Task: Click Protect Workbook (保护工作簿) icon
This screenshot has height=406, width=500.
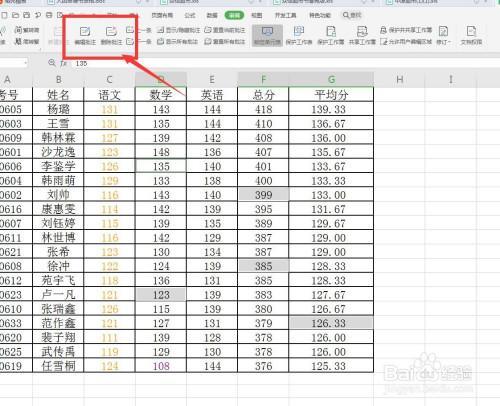Action: click(331, 32)
